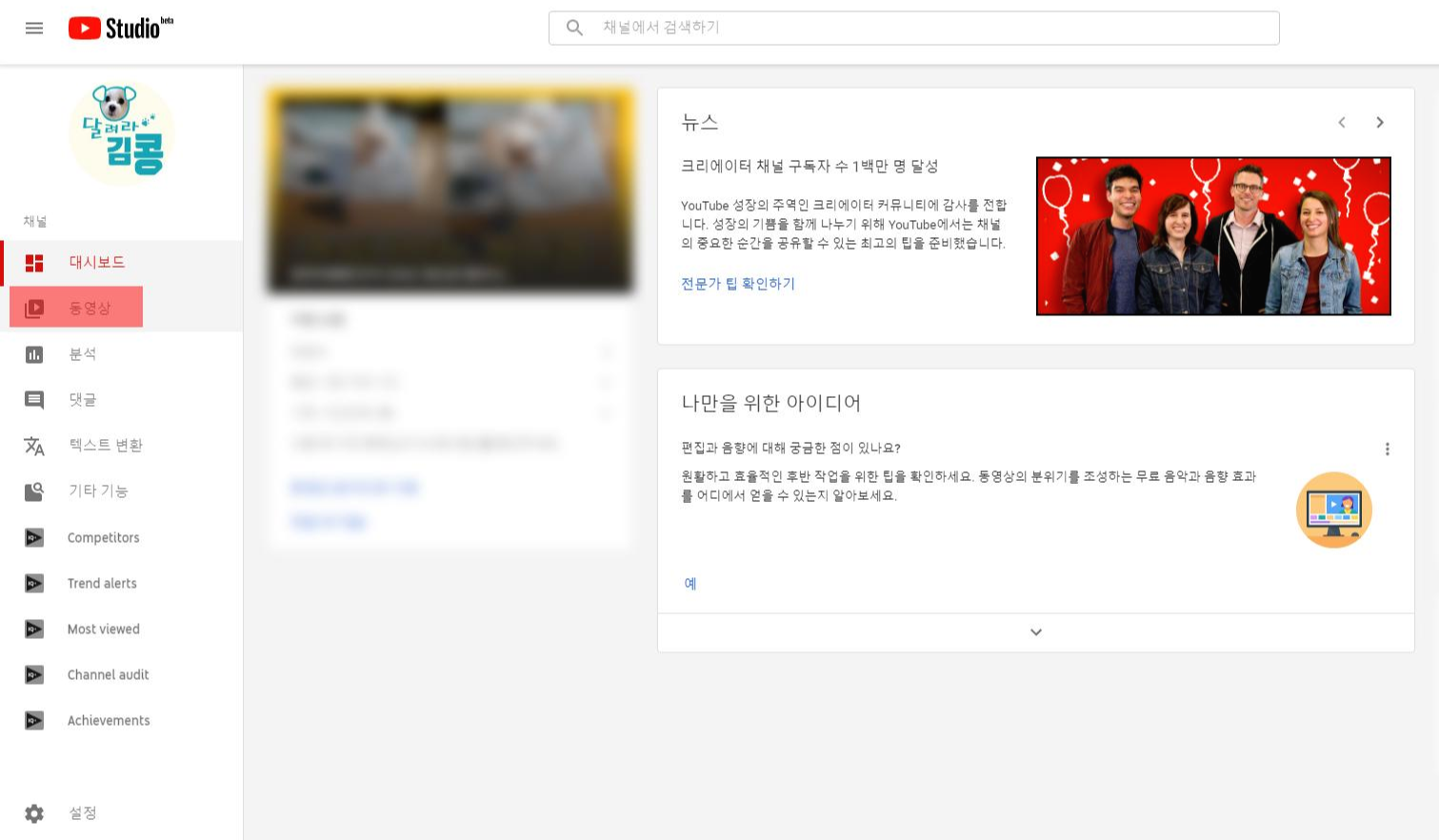Click the editing monitor illustration
This screenshot has width=1439, height=840.
click(x=1334, y=510)
